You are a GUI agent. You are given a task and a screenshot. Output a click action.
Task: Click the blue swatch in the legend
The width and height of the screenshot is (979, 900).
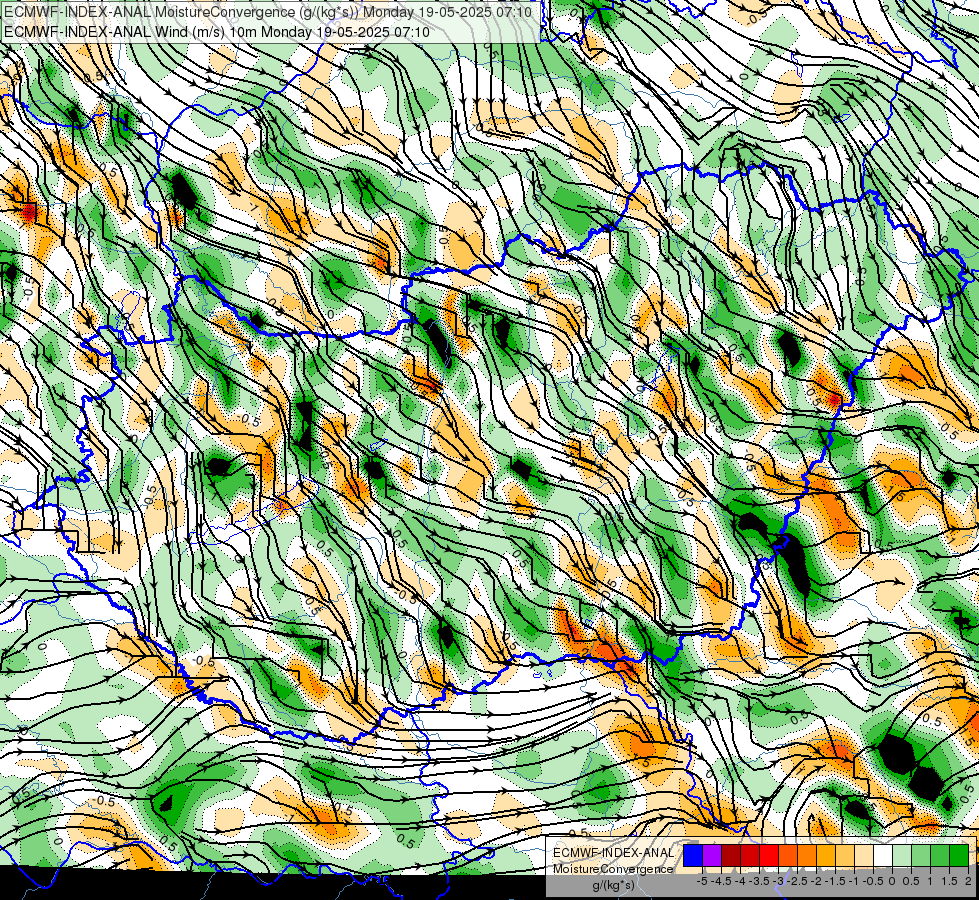click(x=693, y=855)
